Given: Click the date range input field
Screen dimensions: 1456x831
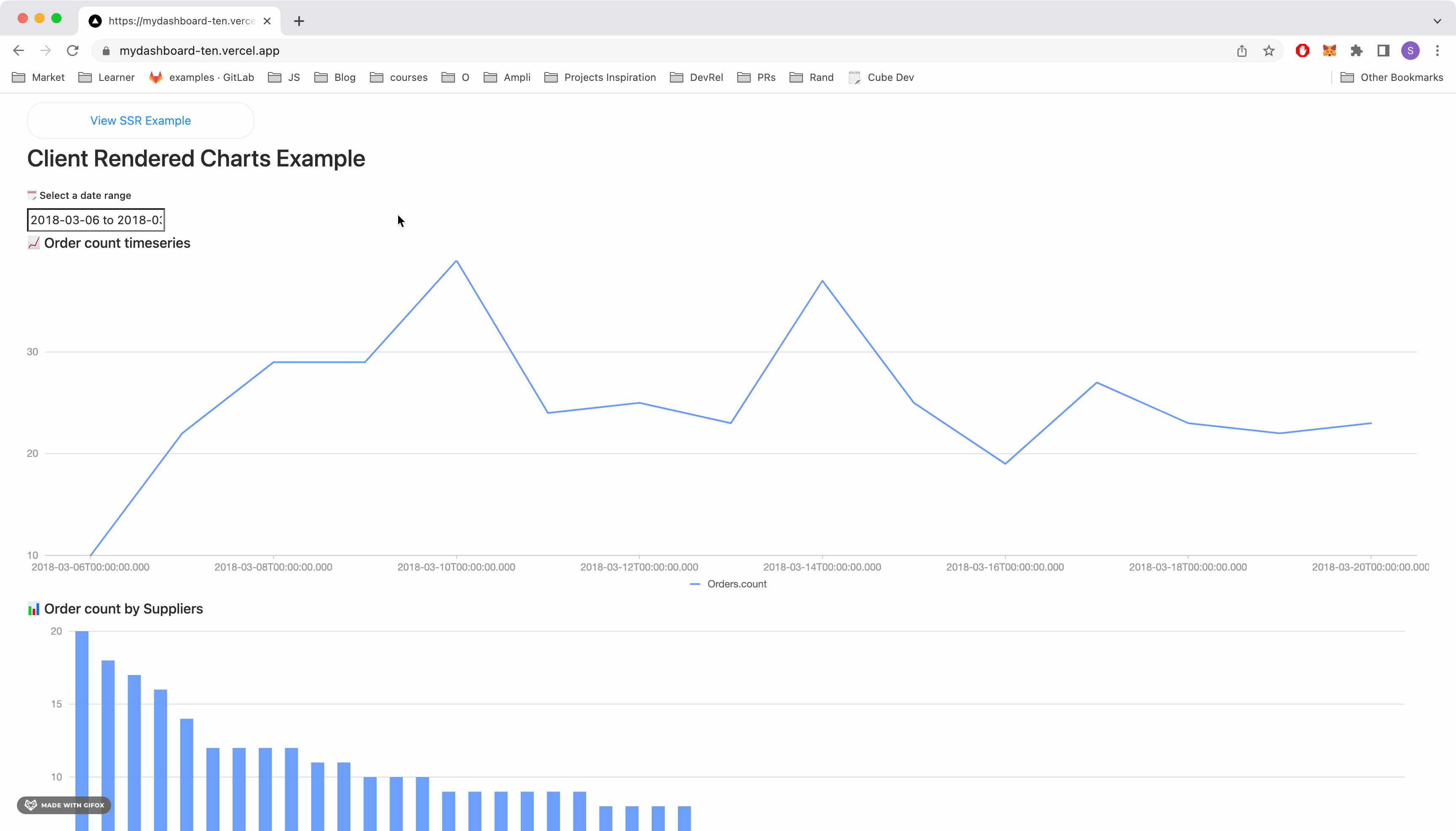Looking at the screenshot, I should click(96, 220).
